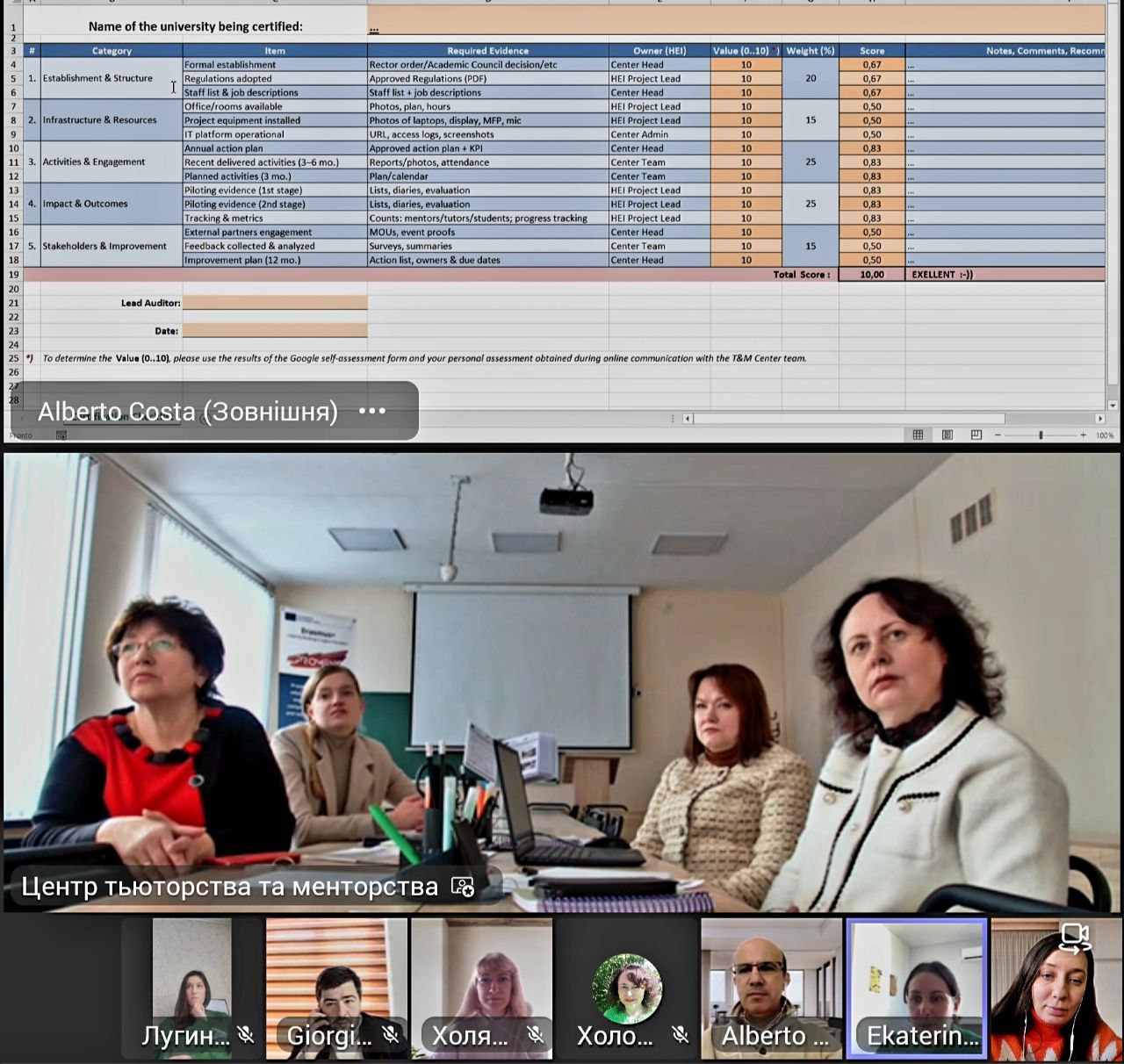This screenshot has width=1124, height=1064.
Task: Click the muted mic icon on Холо tile
Action: pos(681,1036)
